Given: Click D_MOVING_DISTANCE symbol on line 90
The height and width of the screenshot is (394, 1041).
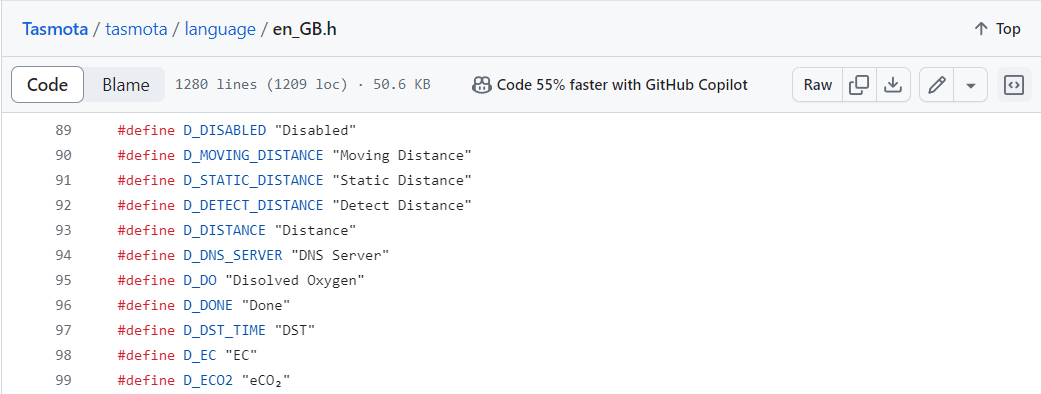Looking at the screenshot, I should 253,155.
